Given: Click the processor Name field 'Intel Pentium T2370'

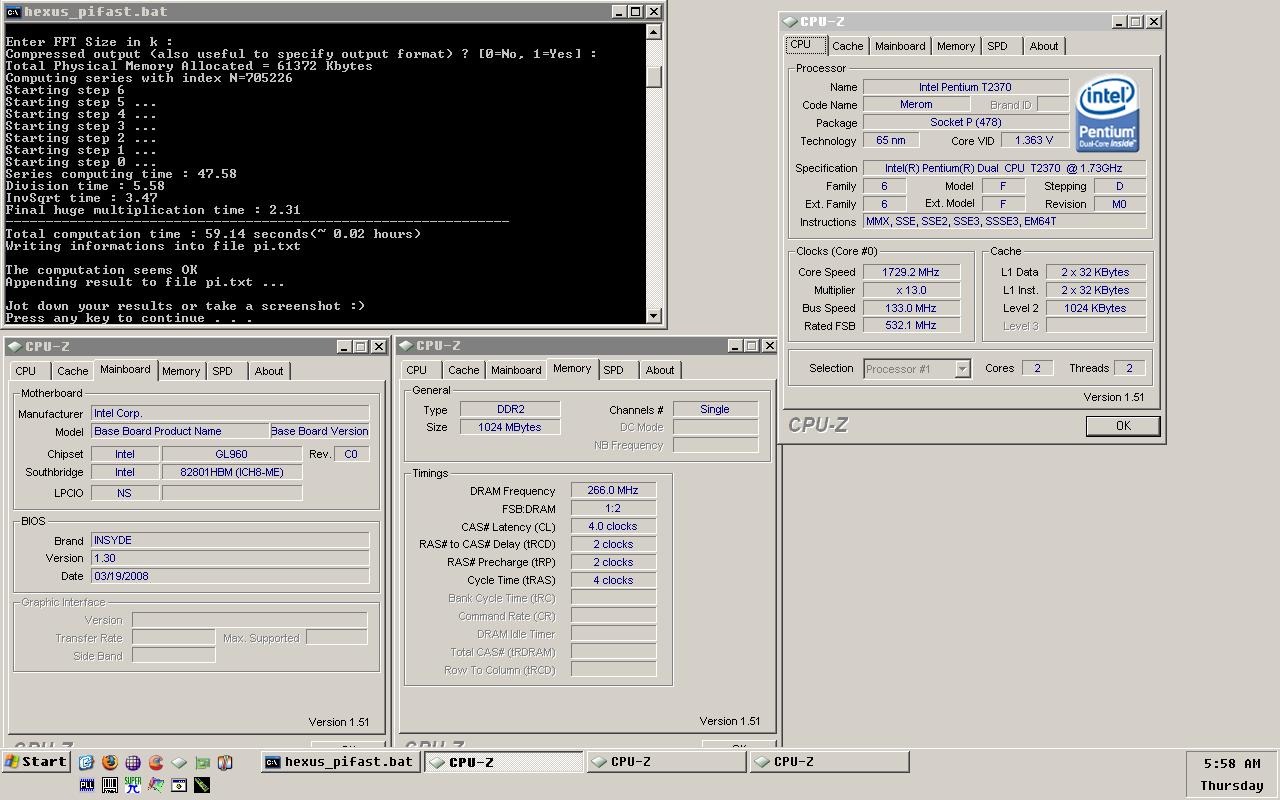Looking at the screenshot, I should click(x=965, y=87).
